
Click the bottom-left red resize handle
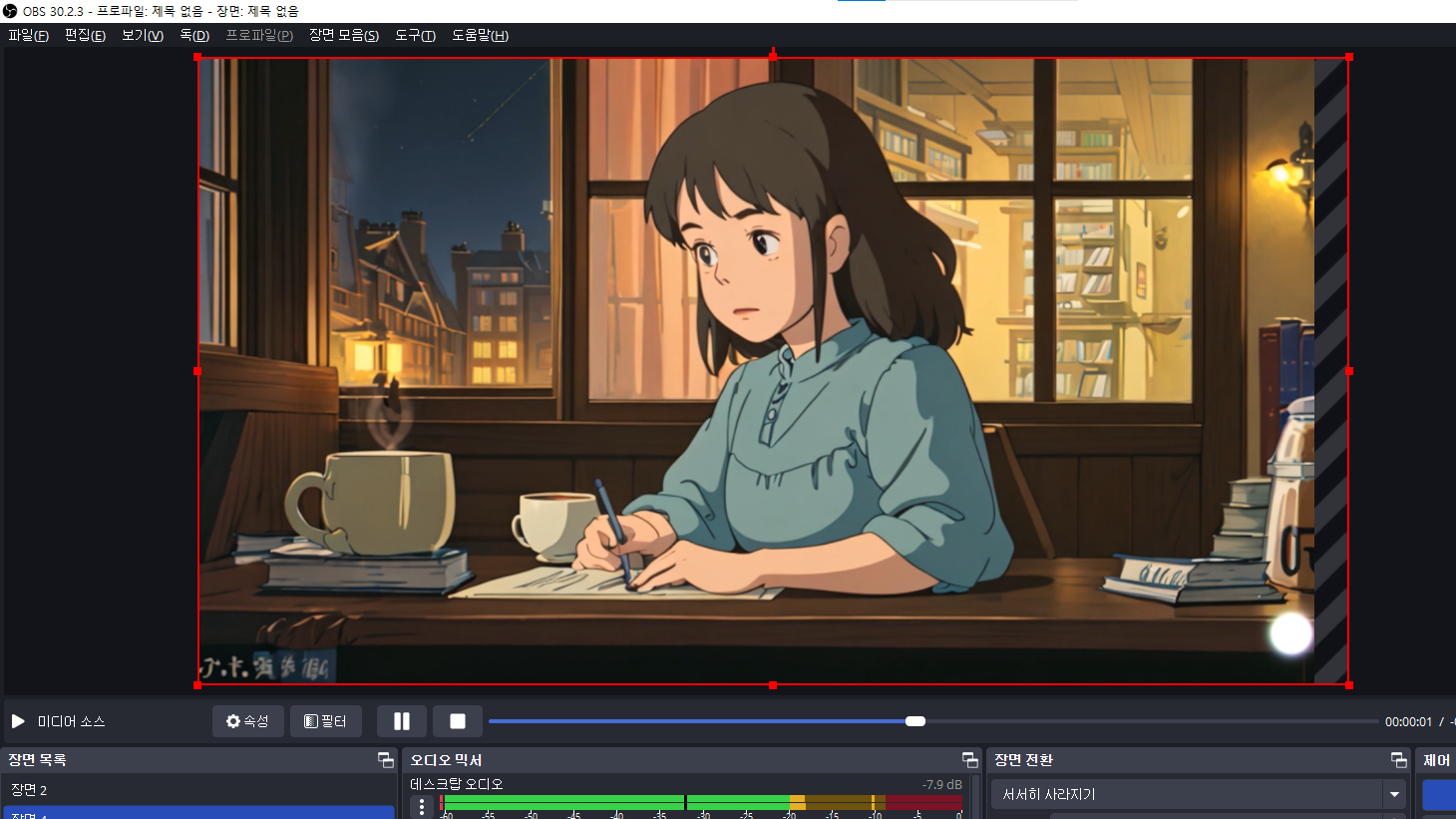pos(197,685)
